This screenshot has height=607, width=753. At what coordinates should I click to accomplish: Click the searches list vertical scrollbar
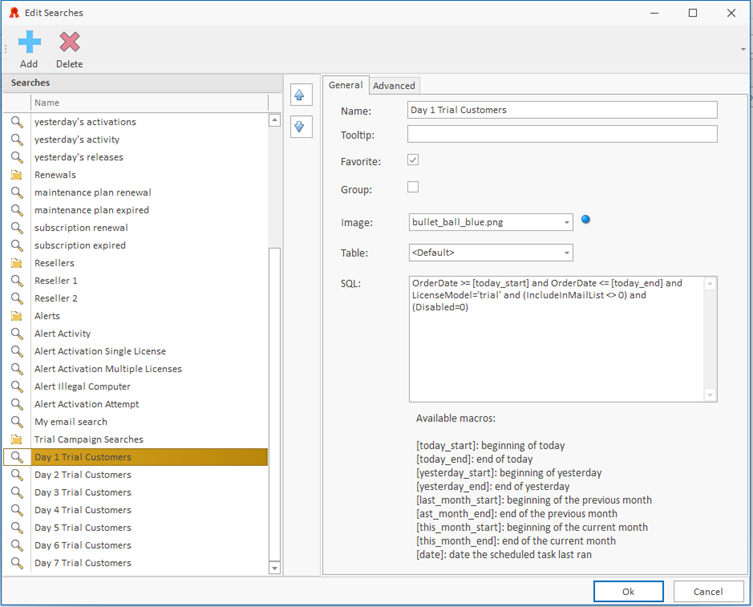[x=275, y=400]
